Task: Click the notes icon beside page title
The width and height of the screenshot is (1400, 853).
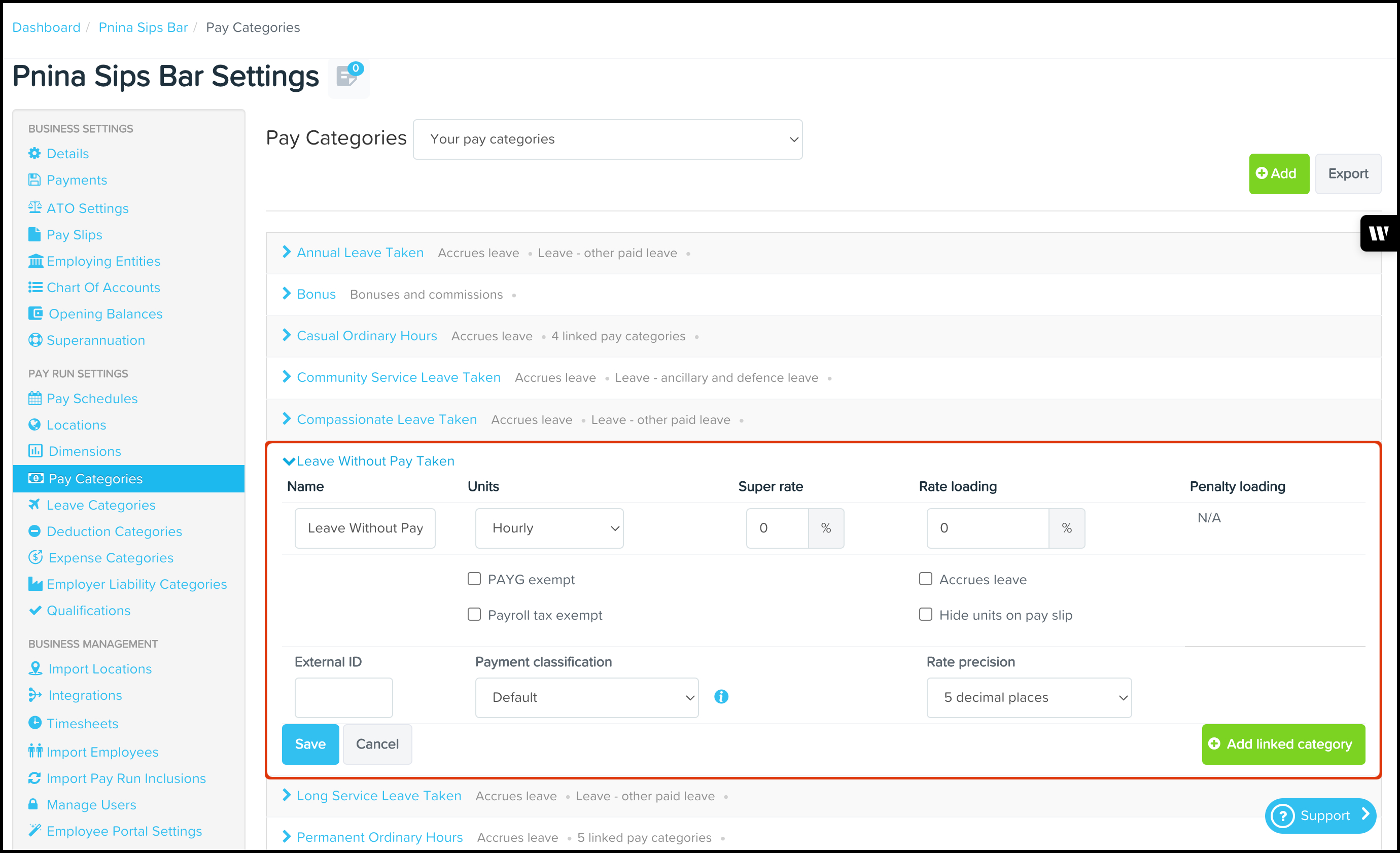Action: (347, 77)
